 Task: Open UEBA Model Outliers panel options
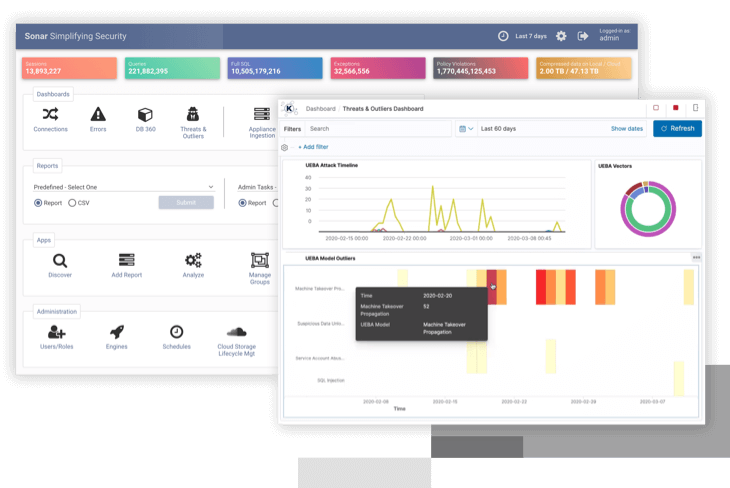click(x=696, y=258)
